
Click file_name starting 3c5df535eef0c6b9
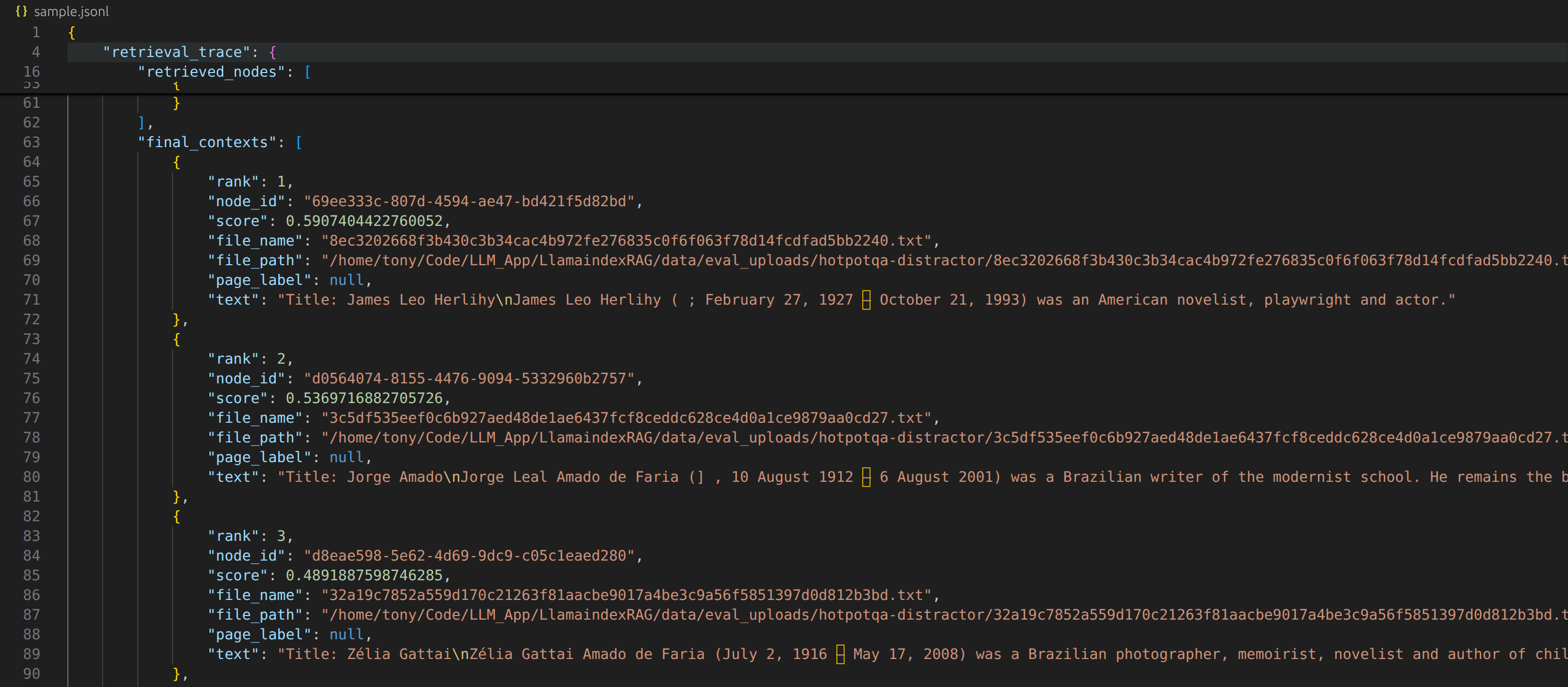point(626,418)
